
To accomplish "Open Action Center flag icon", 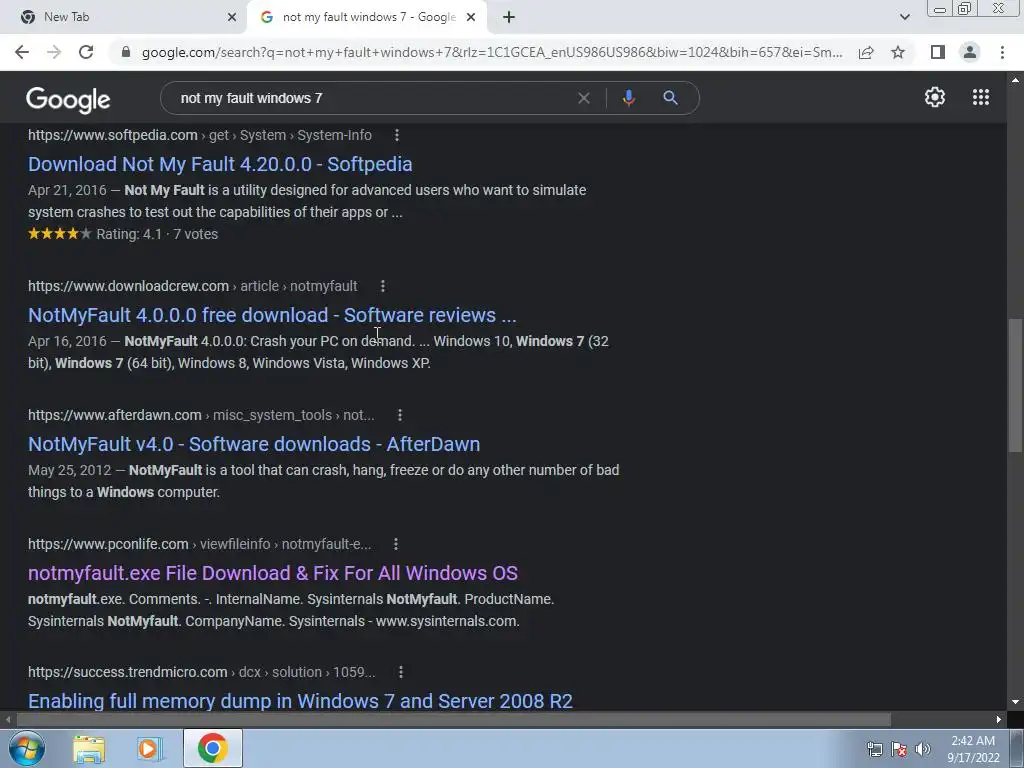I will point(899,749).
